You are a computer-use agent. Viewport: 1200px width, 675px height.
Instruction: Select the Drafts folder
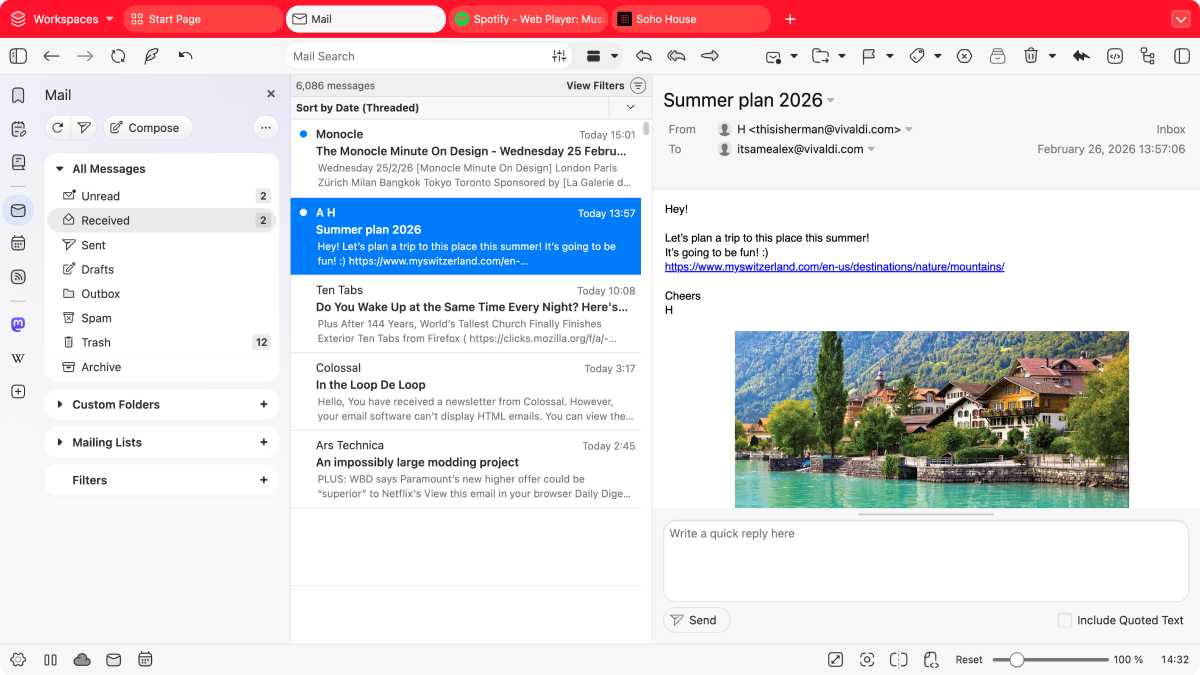98,269
